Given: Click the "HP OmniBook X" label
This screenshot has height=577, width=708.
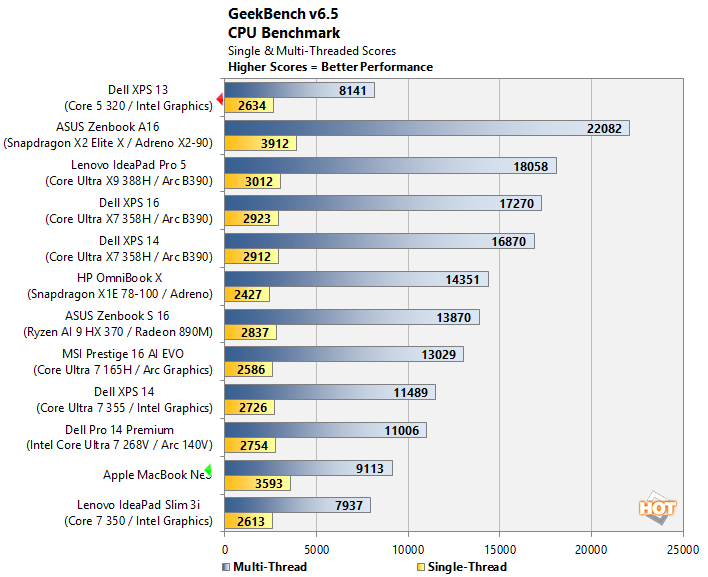Looking at the screenshot, I should [x=120, y=278].
